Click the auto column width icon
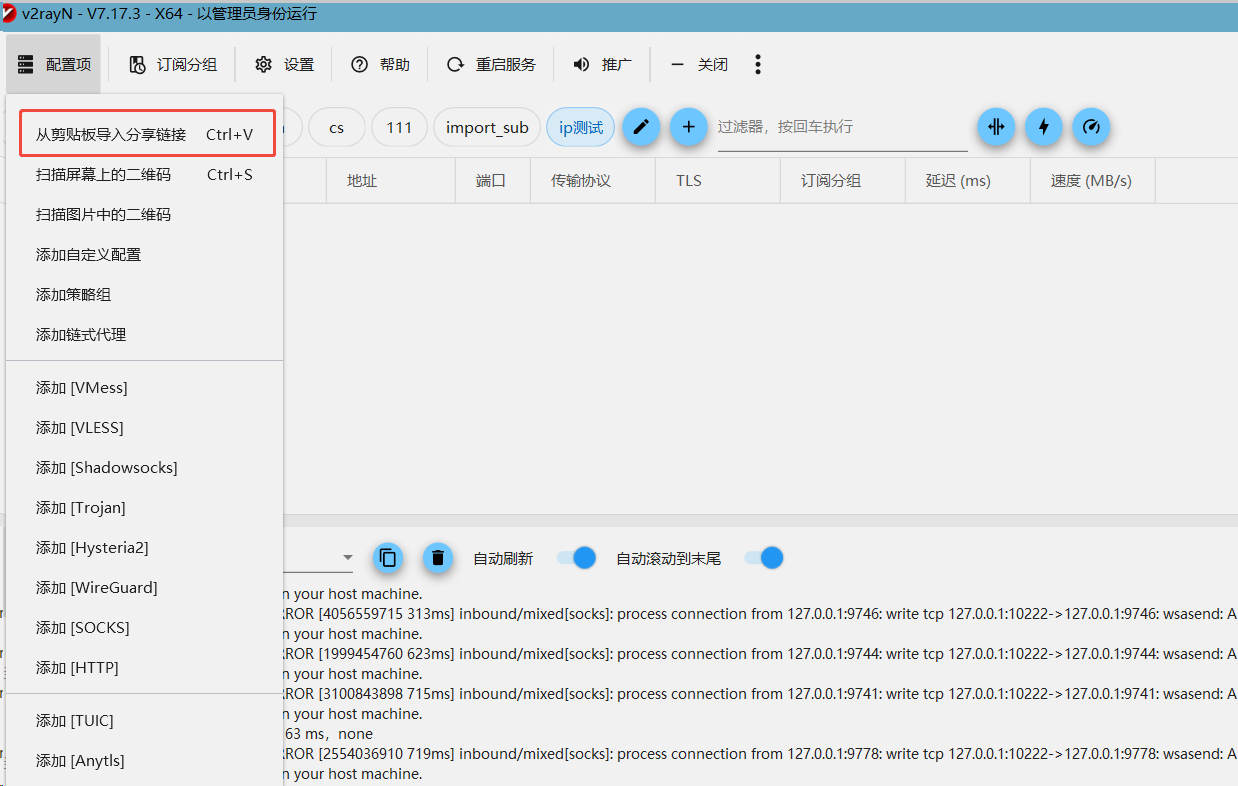Image resolution: width=1238 pixels, height=786 pixels. click(996, 127)
